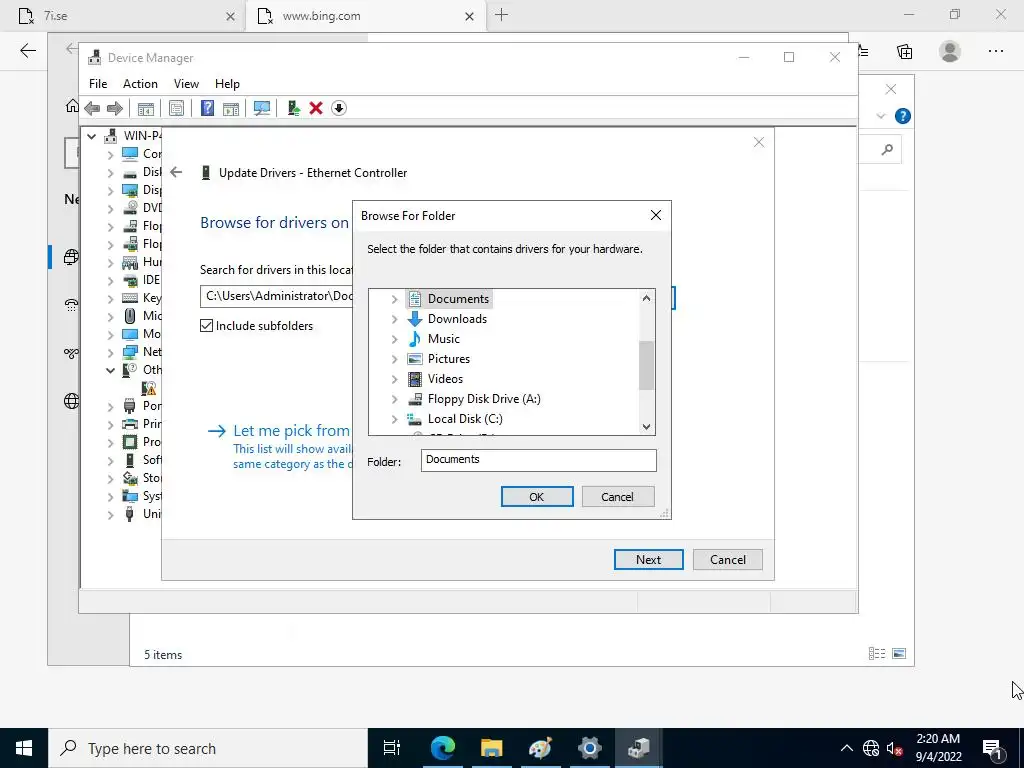This screenshot has width=1024, height=768.
Task: Click OK in Browse For Folder
Action: (x=537, y=496)
